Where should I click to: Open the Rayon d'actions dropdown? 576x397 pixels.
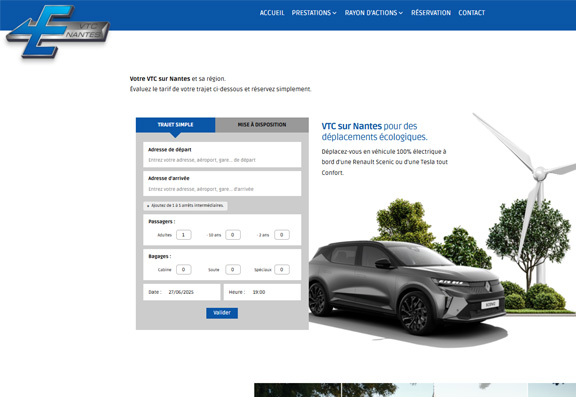pyautogui.click(x=374, y=13)
